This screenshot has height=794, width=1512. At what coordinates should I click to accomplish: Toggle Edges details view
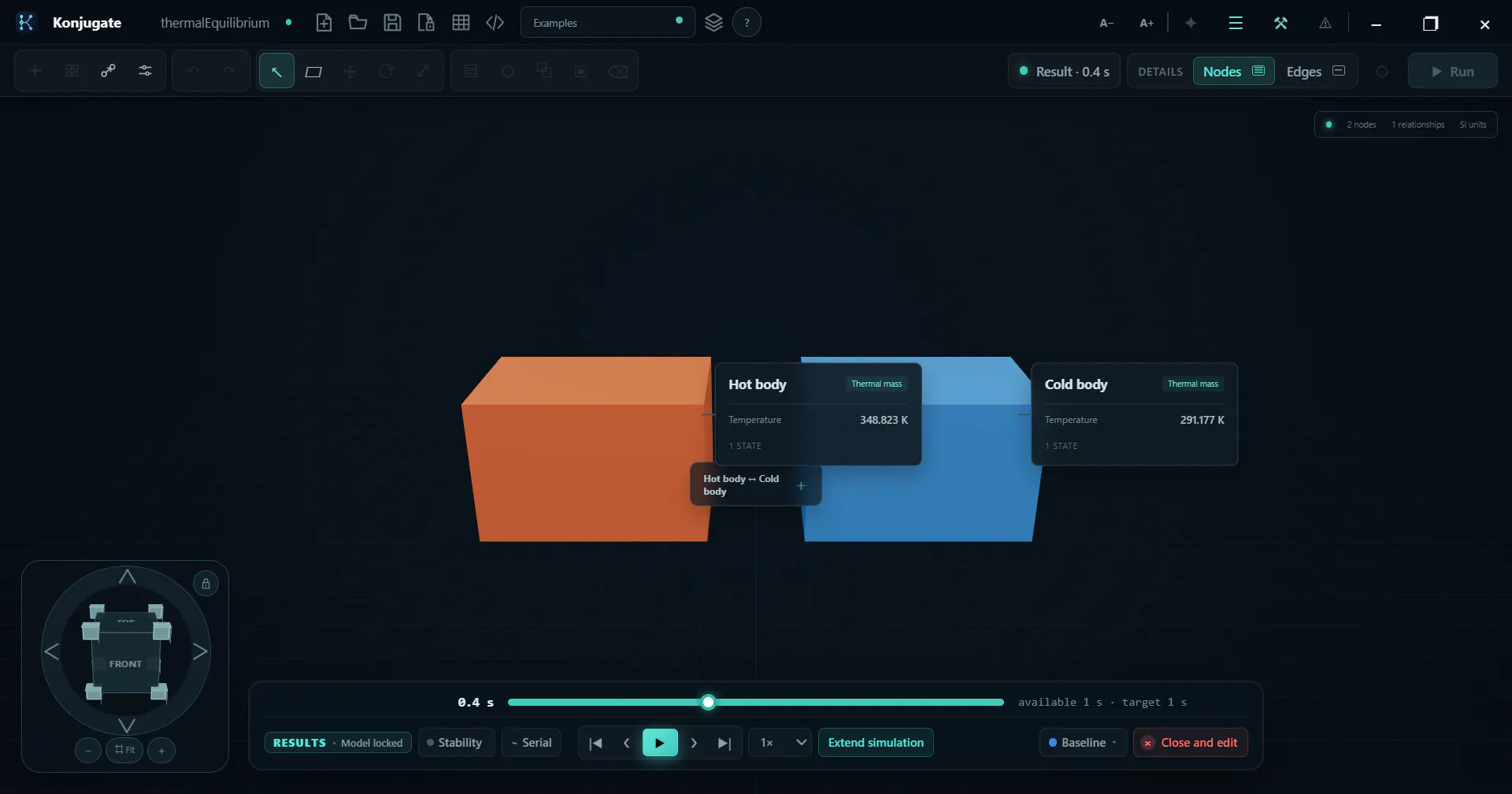1315,72
